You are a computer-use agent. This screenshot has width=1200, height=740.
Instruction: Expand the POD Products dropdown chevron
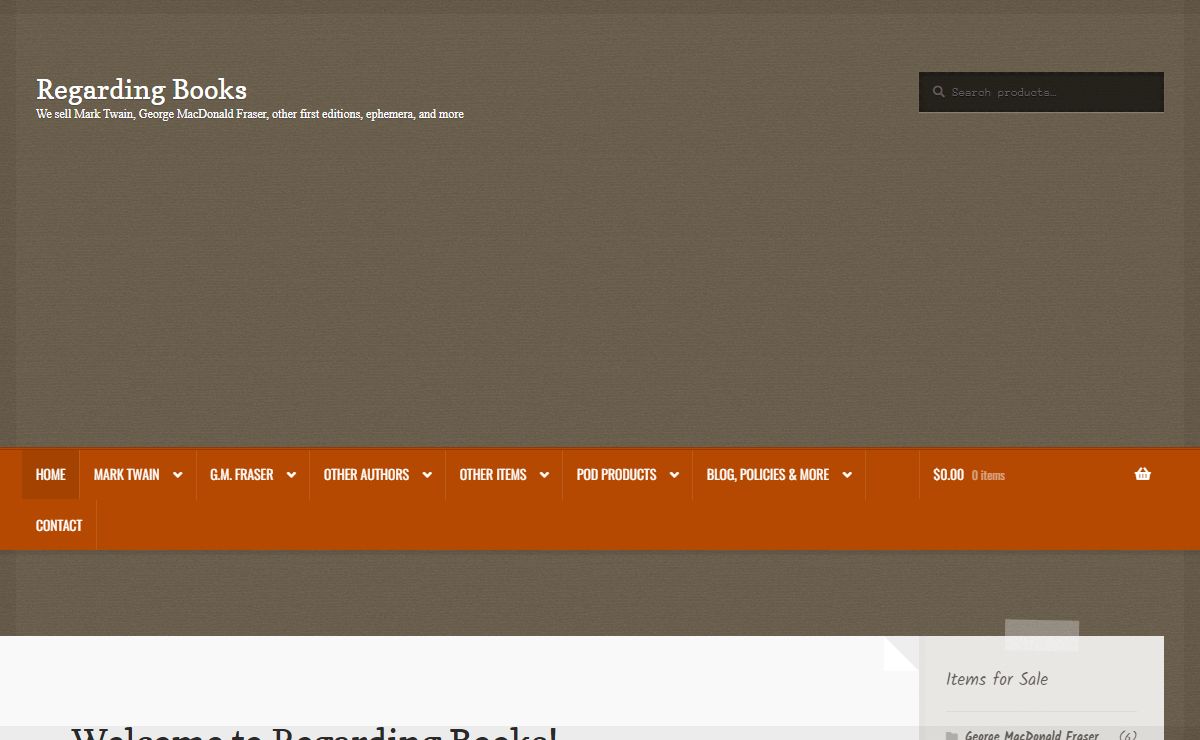pos(674,475)
